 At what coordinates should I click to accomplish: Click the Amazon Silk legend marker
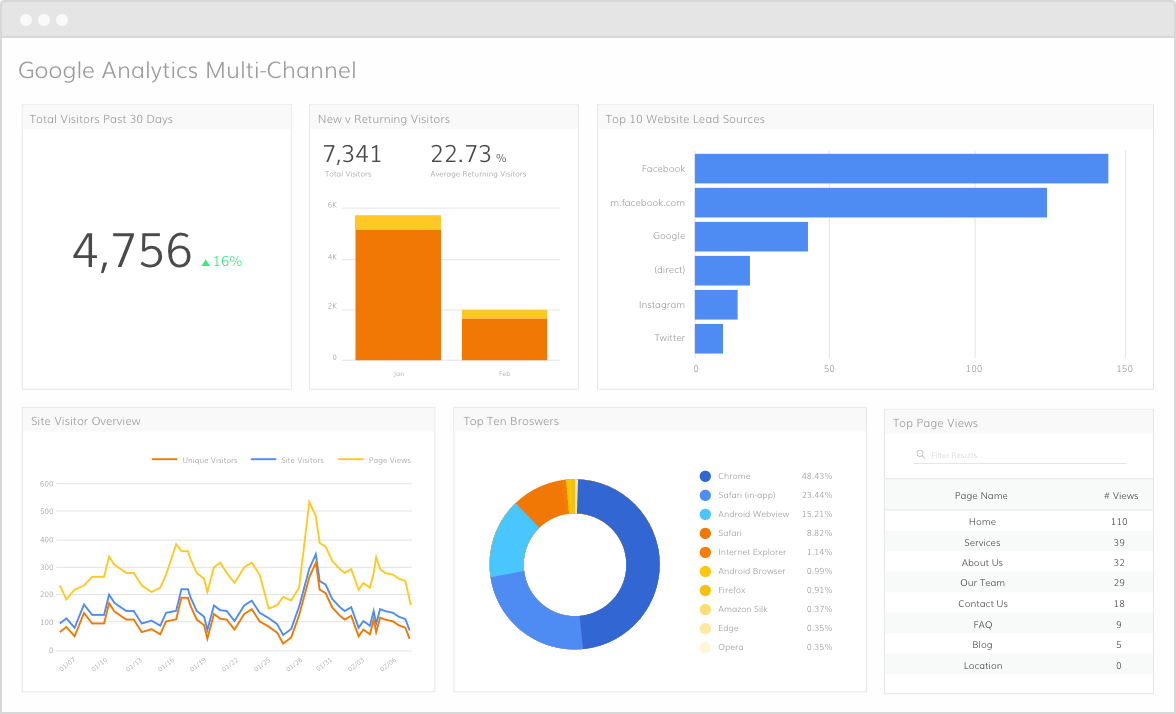tap(705, 609)
